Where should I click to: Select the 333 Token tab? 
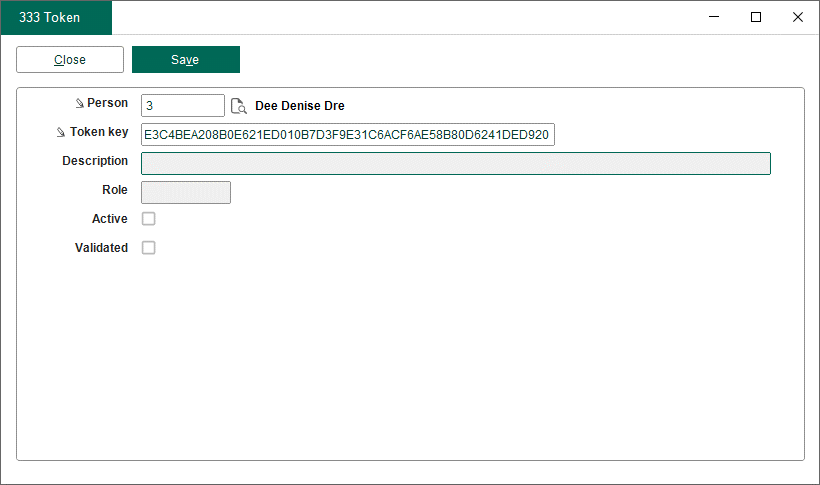tap(56, 17)
